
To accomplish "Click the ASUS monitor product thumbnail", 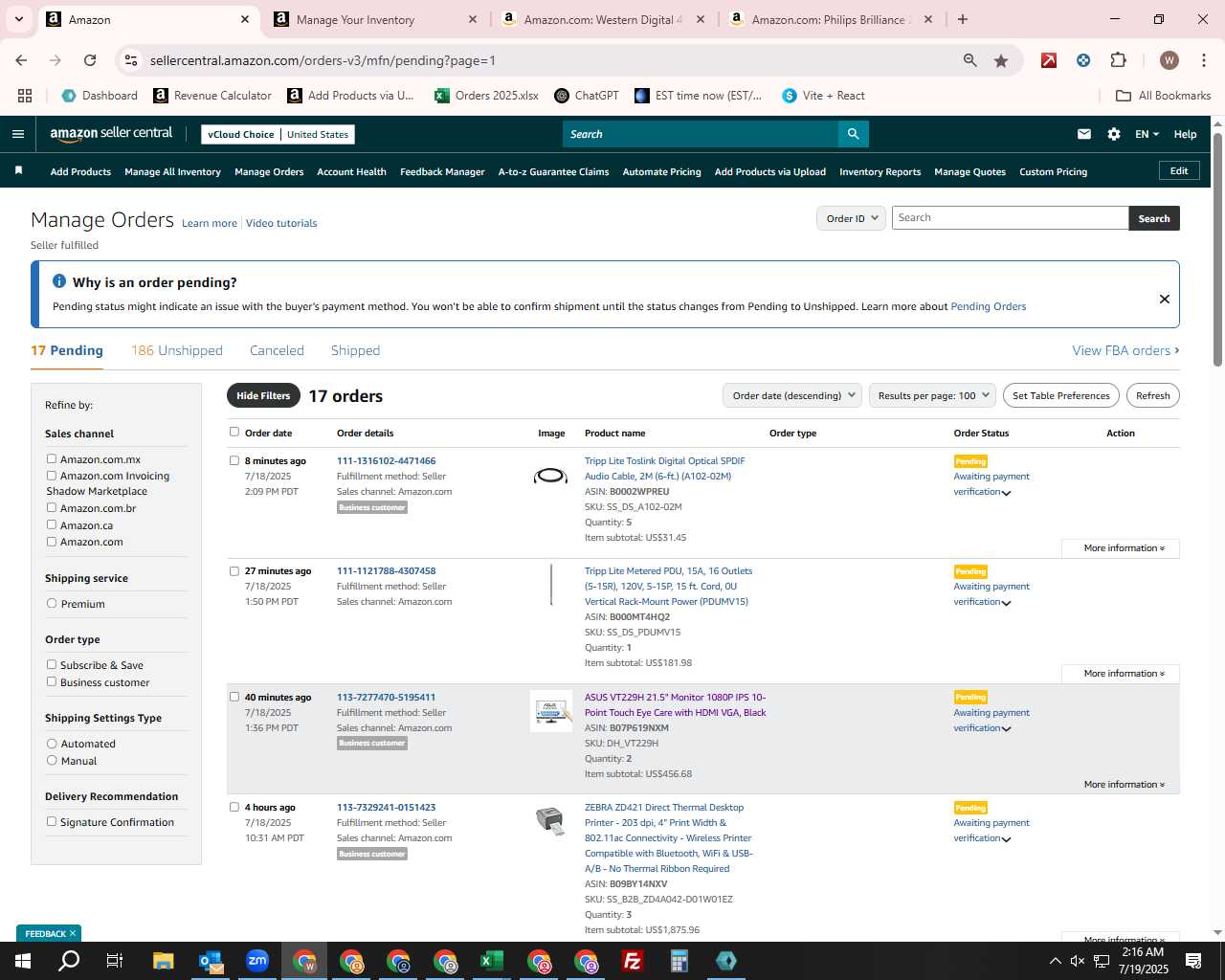I will tap(550, 711).
